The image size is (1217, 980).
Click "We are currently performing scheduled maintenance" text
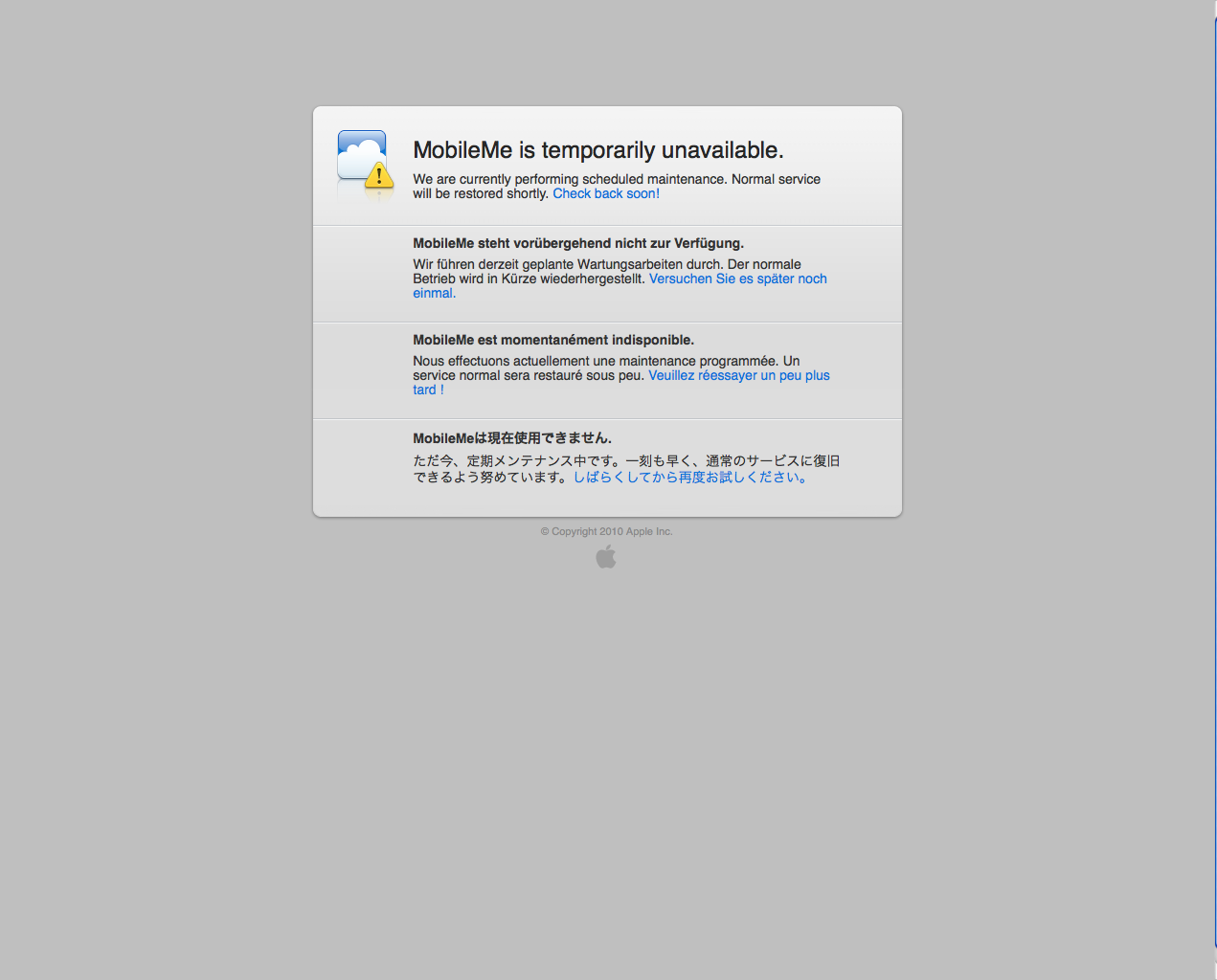click(x=570, y=179)
